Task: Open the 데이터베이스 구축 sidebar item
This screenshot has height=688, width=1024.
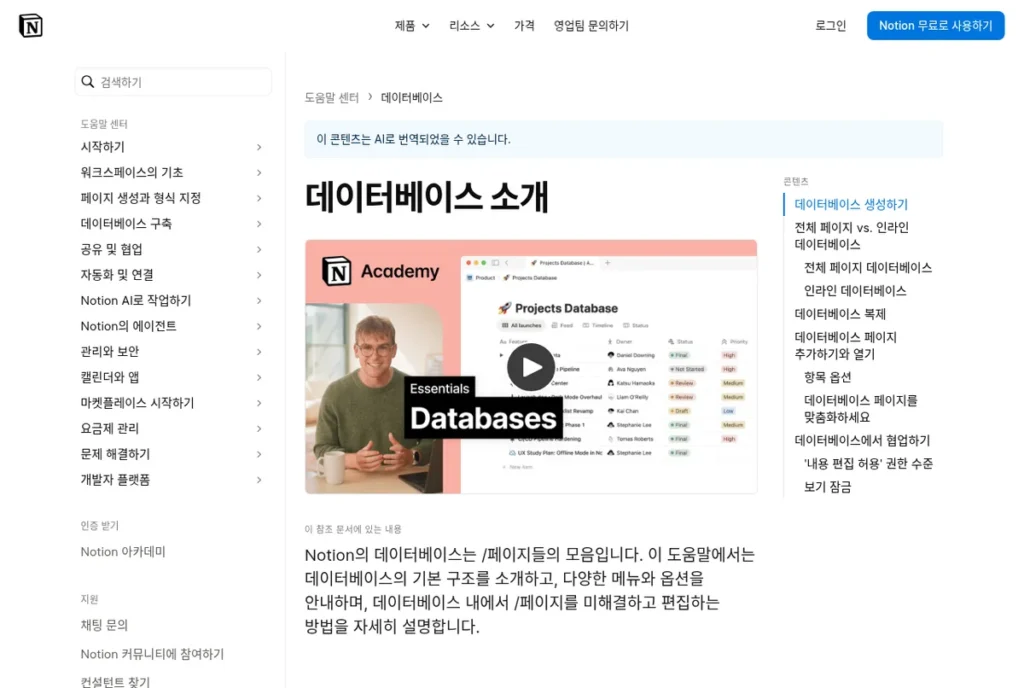Action: click(x=126, y=224)
